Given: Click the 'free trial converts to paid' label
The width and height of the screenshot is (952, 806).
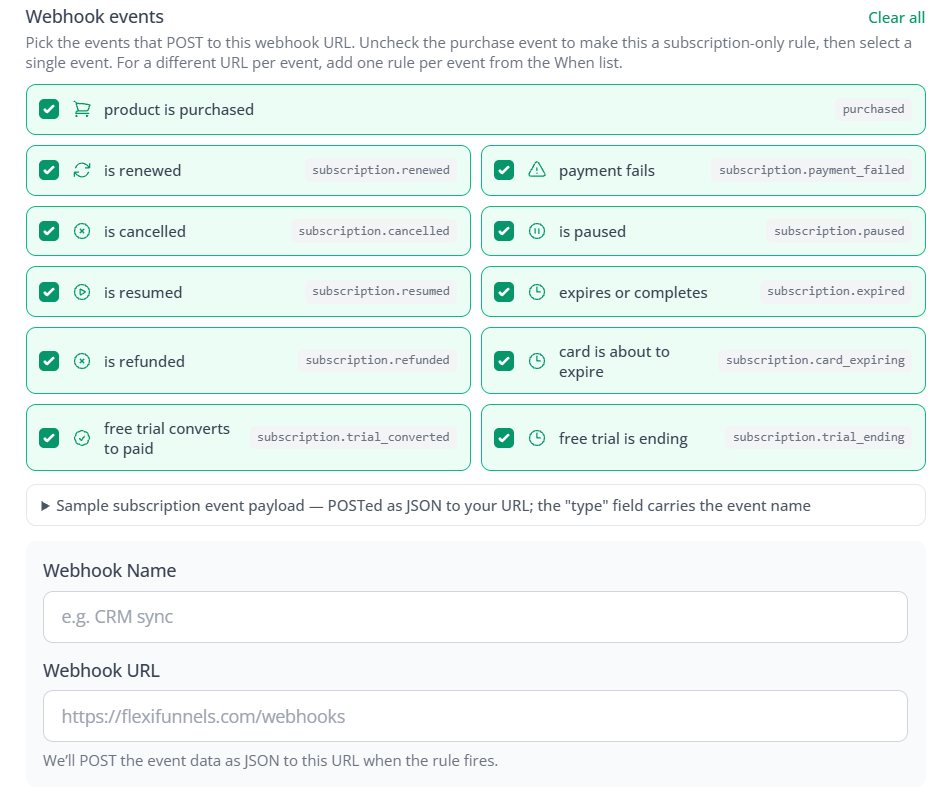Looking at the screenshot, I should coord(167,438).
